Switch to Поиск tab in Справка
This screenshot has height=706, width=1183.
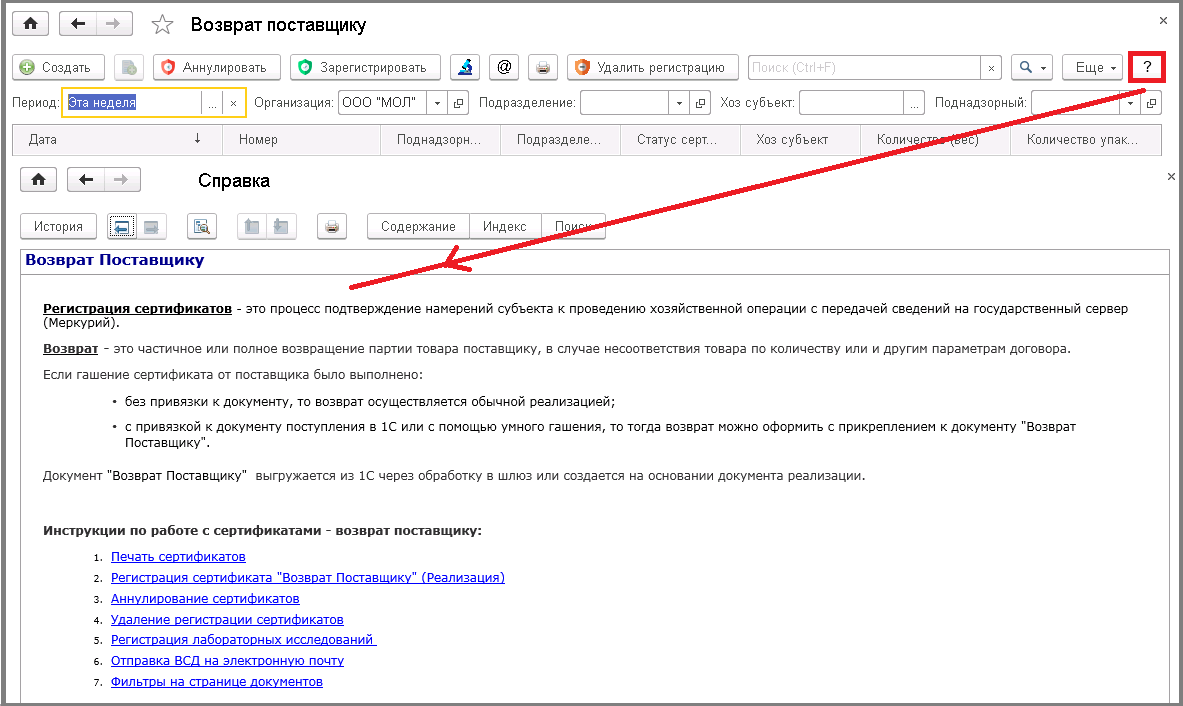pyautogui.click(x=573, y=226)
